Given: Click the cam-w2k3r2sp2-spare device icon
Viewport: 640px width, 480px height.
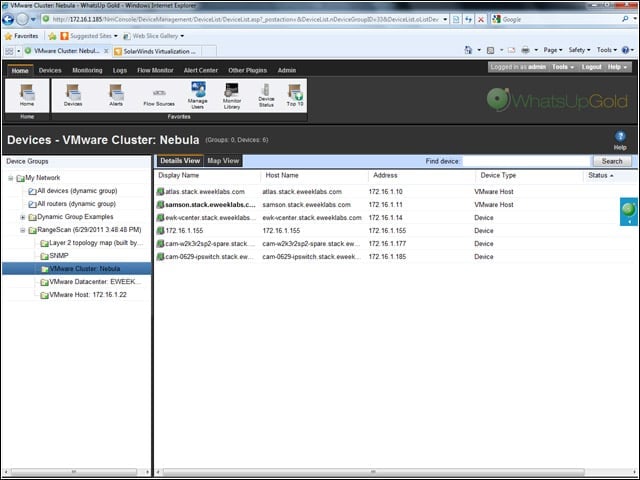Looking at the screenshot, I should (160, 244).
